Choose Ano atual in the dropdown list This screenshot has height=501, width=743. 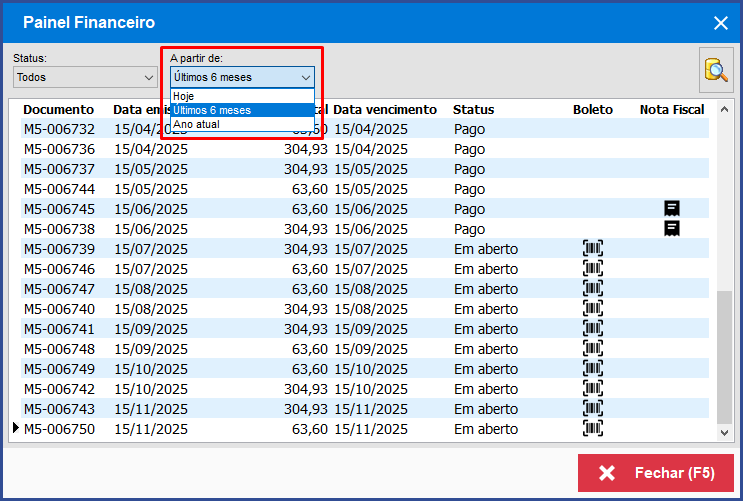tap(242, 124)
